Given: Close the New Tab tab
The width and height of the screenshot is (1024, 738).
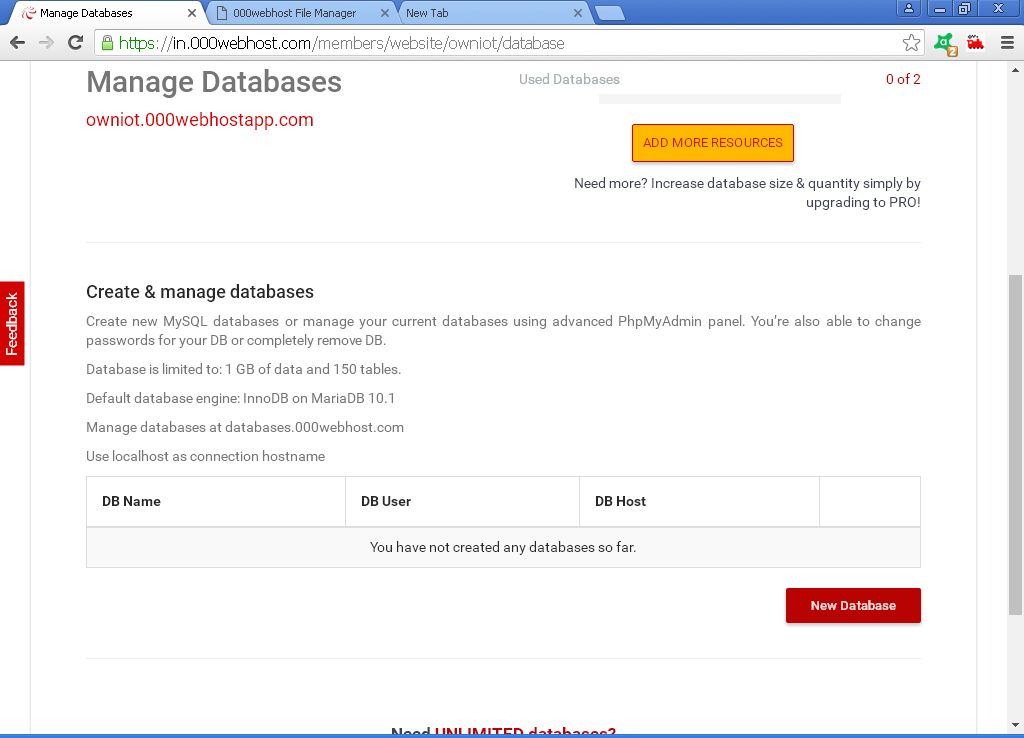Looking at the screenshot, I should (577, 13).
